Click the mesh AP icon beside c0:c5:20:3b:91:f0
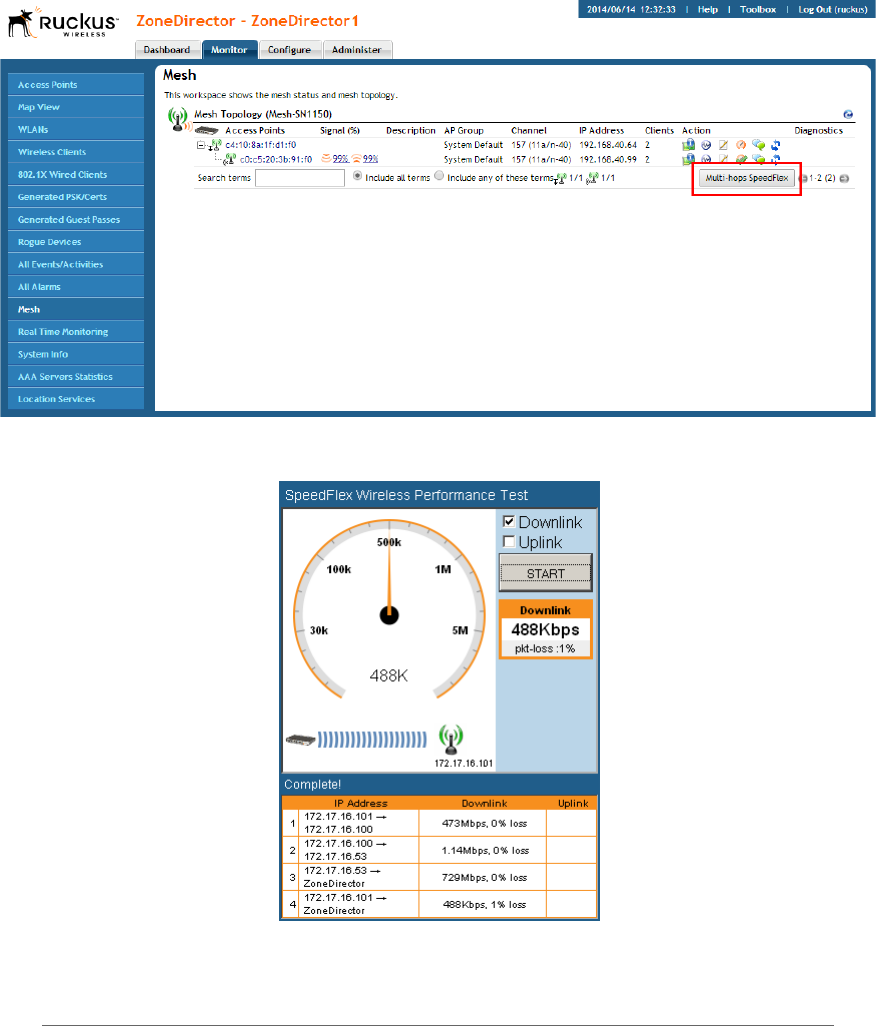This screenshot has height=1026, width=876. [230, 159]
